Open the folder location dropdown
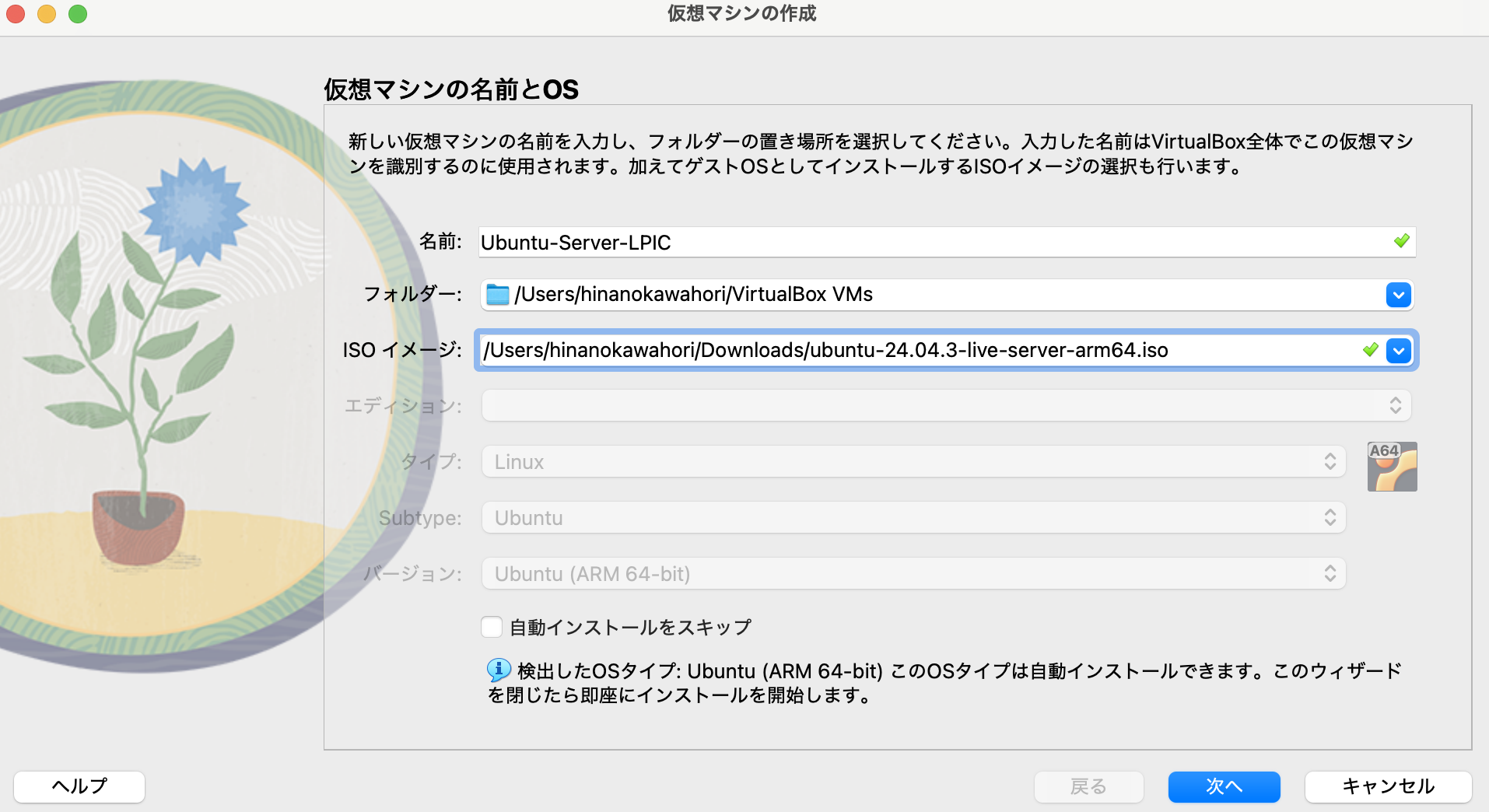The height and width of the screenshot is (812, 1489). [x=1398, y=295]
